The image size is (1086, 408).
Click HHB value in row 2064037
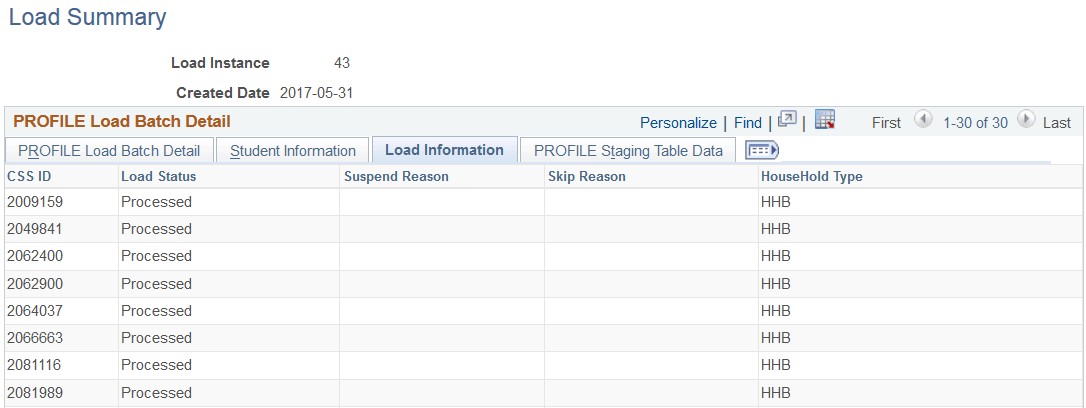[x=776, y=311]
